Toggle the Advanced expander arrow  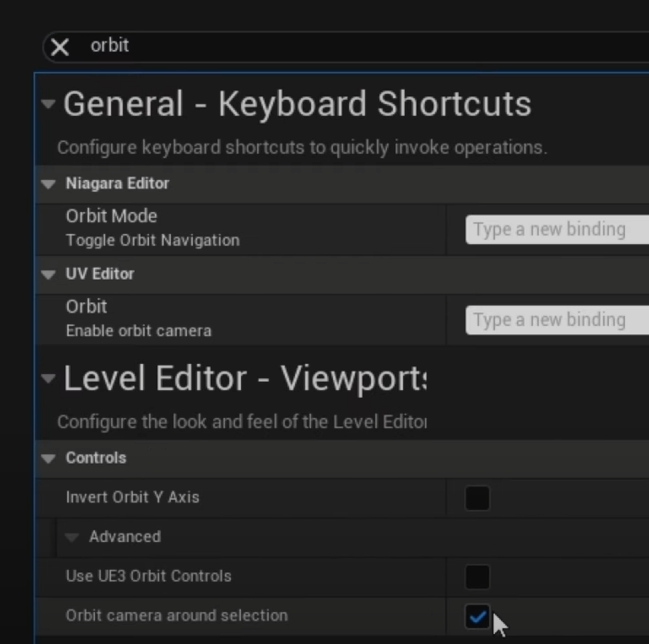click(72, 537)
